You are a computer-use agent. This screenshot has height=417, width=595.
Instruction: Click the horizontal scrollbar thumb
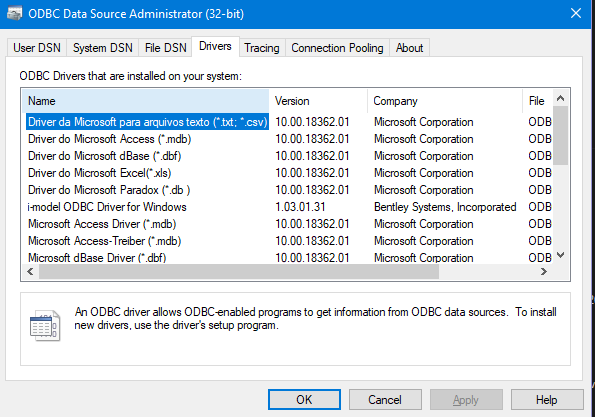point(239,272)
